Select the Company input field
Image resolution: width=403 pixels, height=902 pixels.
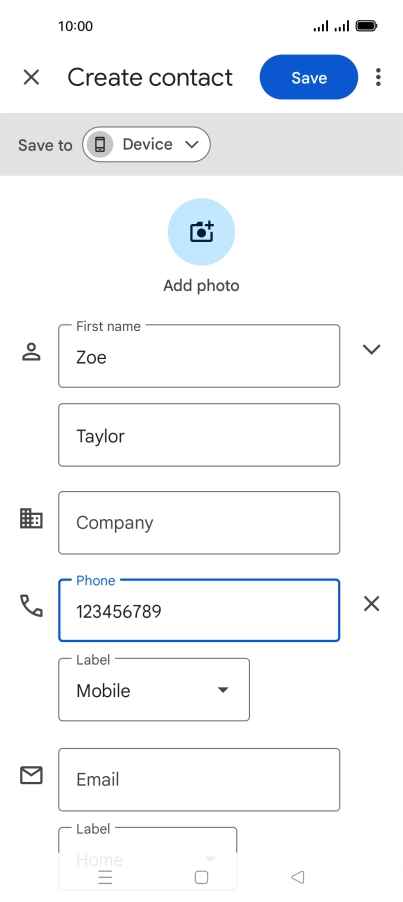click(x=199, y=523)
